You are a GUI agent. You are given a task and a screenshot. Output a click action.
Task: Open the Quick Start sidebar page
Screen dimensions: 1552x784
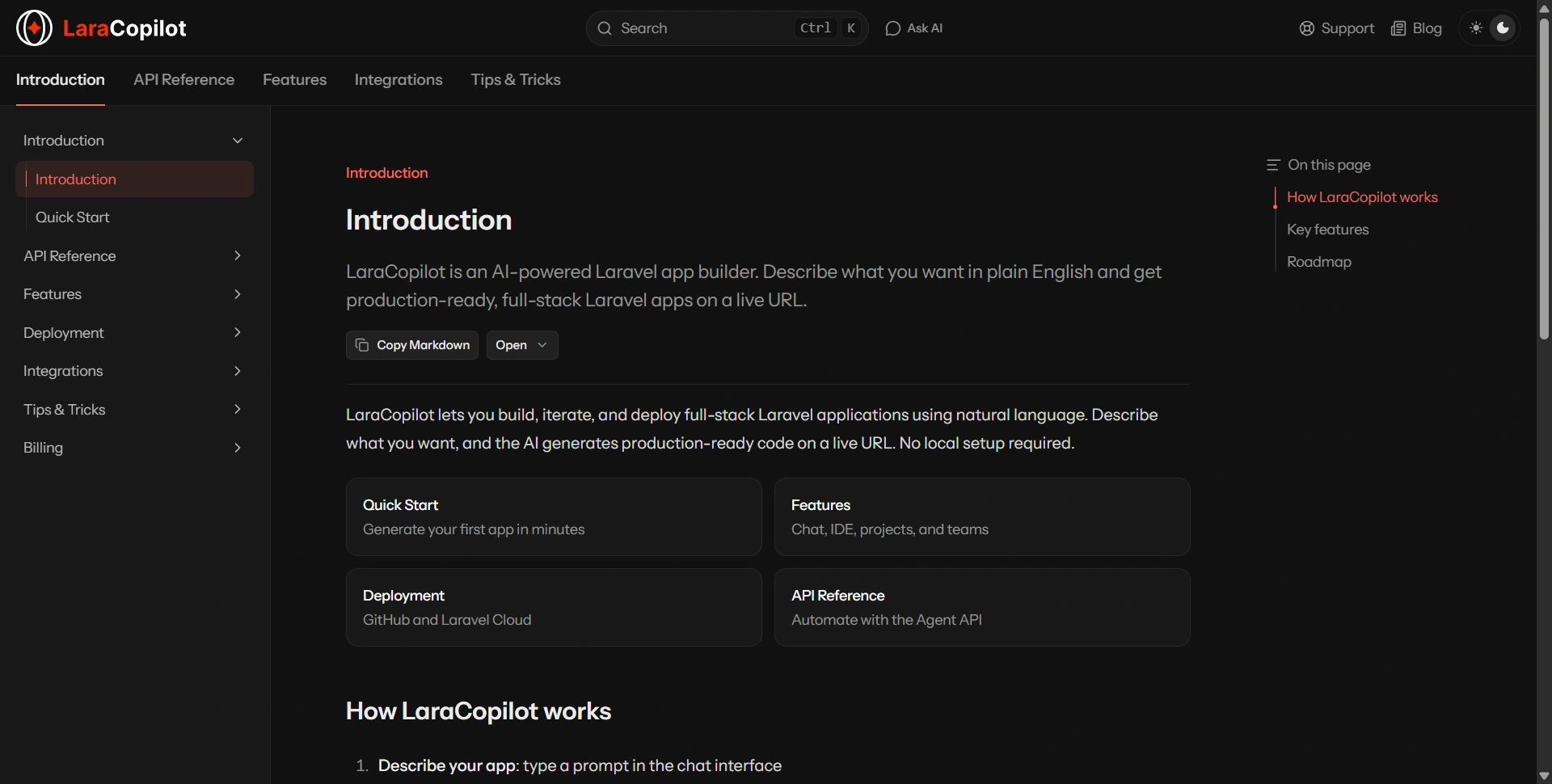[134, 217]
